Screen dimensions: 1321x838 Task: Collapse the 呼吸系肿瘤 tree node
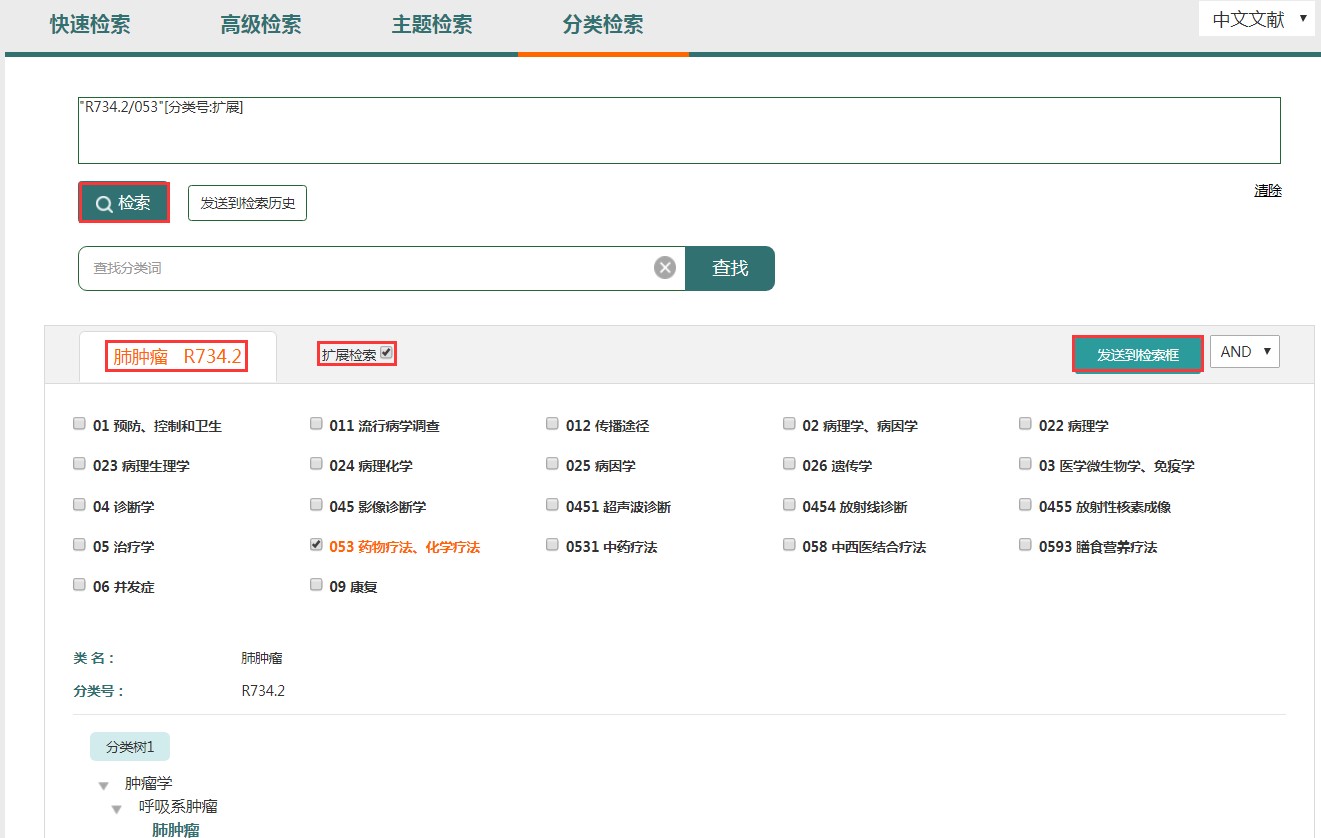click(117, 808)
